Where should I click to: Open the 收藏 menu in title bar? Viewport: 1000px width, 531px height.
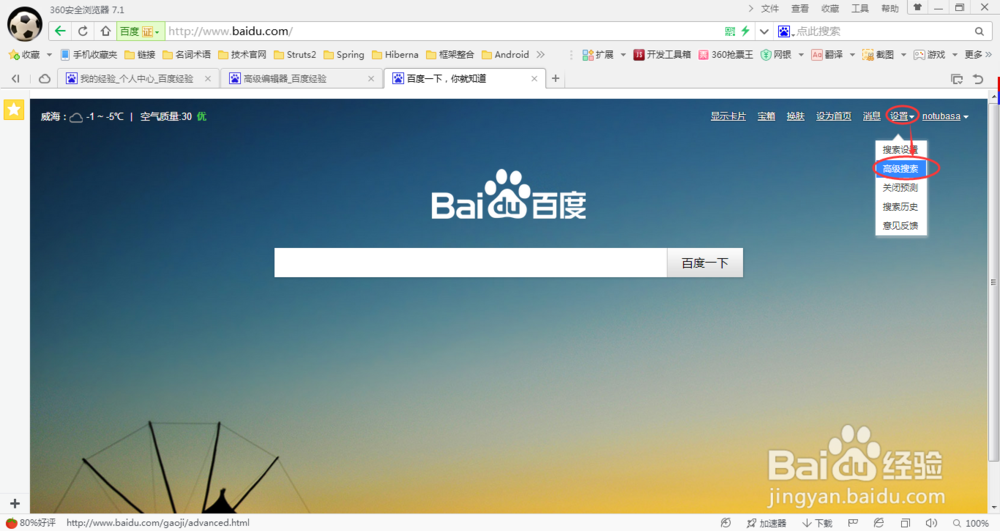coord(830,8)
